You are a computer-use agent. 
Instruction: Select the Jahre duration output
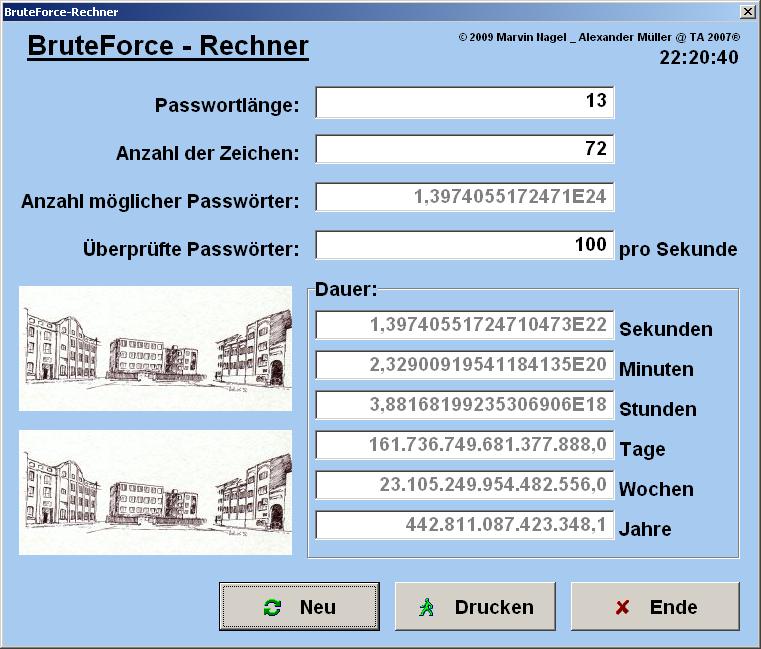pyautogui.click(x=463, y=525)
